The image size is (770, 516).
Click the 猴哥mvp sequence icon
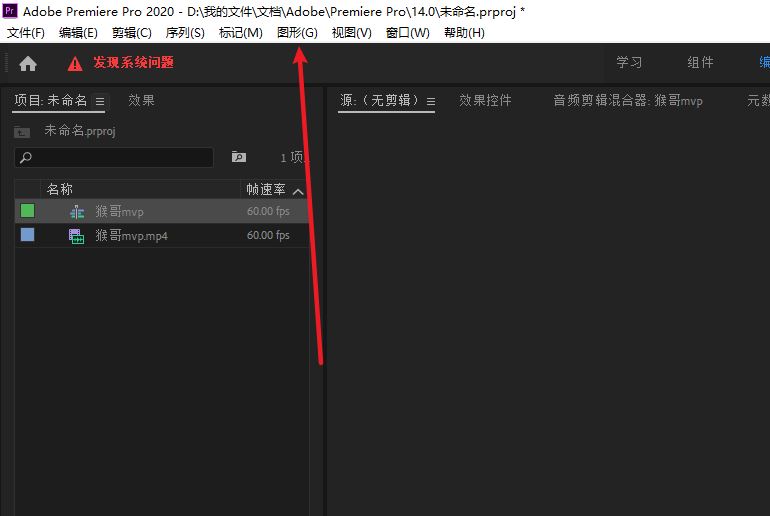click(77, 211)
